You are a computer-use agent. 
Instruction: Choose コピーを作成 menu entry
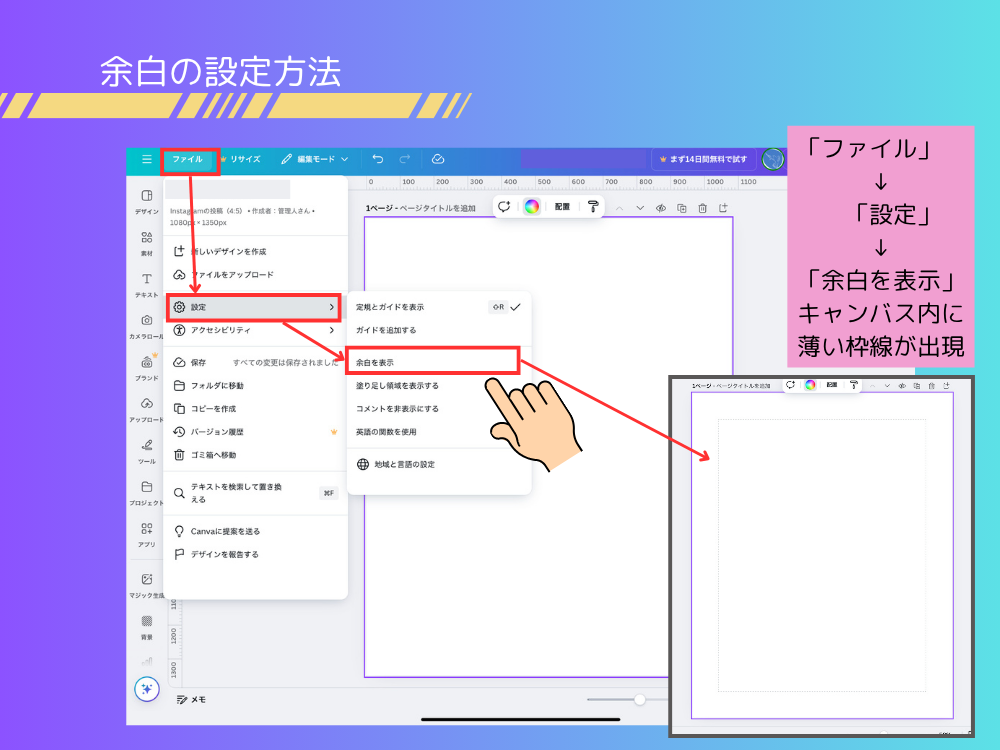click(255, 408)
